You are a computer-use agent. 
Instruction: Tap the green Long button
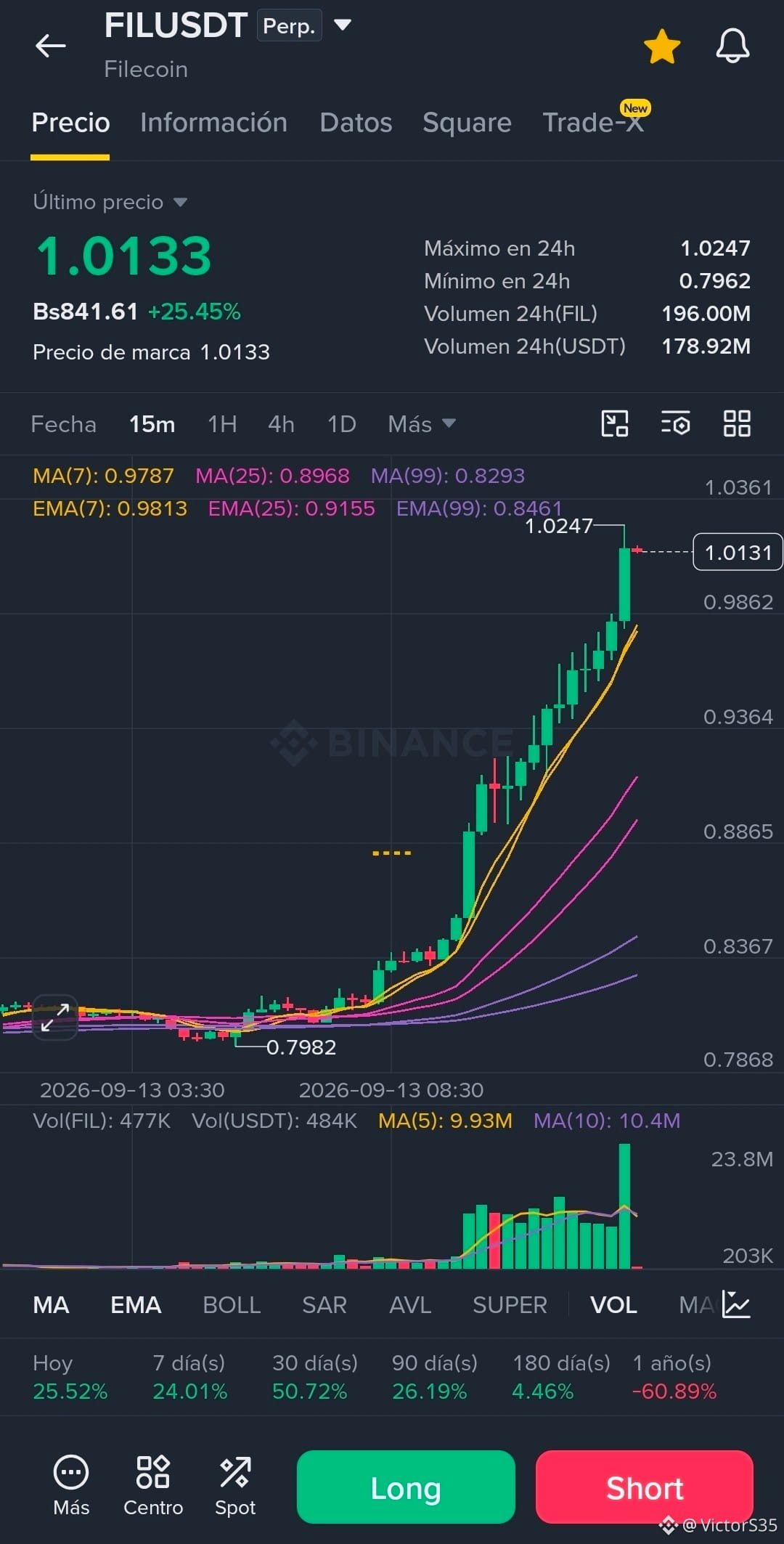(406, 1487)
